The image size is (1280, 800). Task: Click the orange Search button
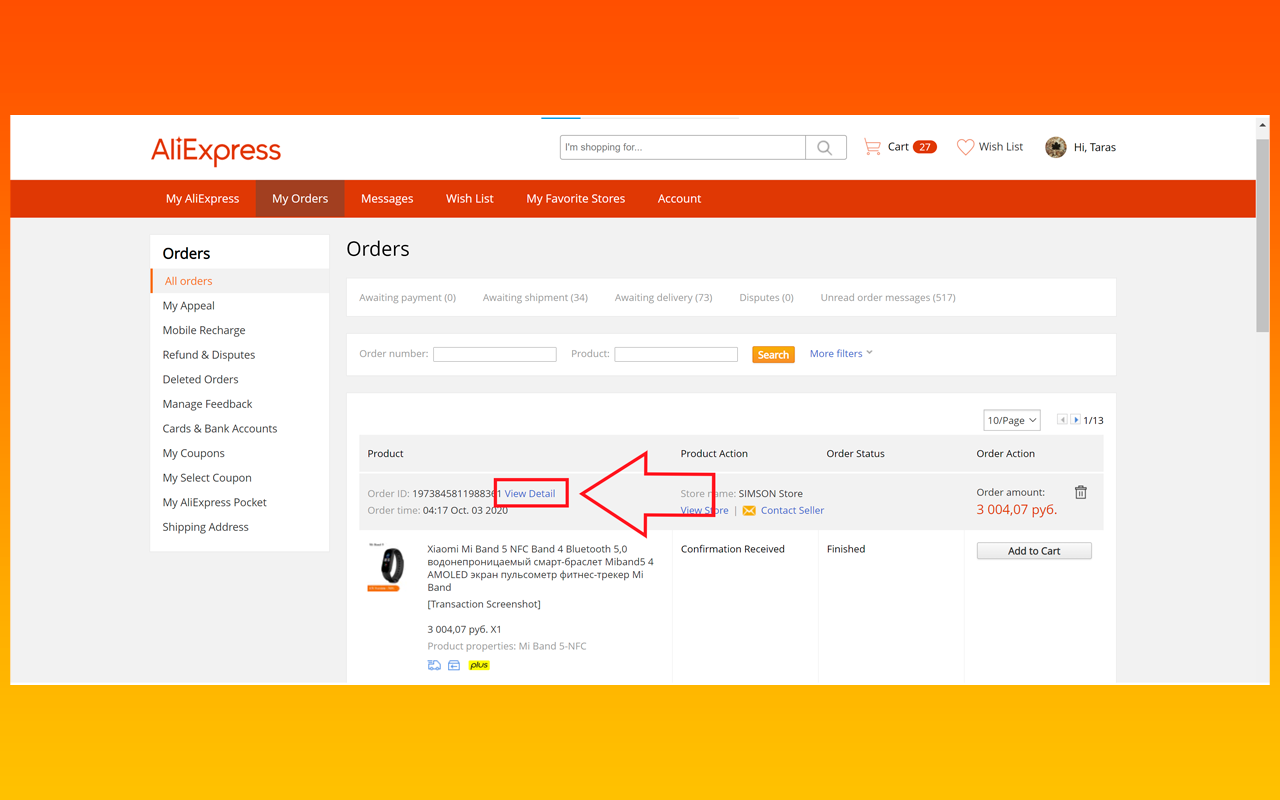pos(773,354)
